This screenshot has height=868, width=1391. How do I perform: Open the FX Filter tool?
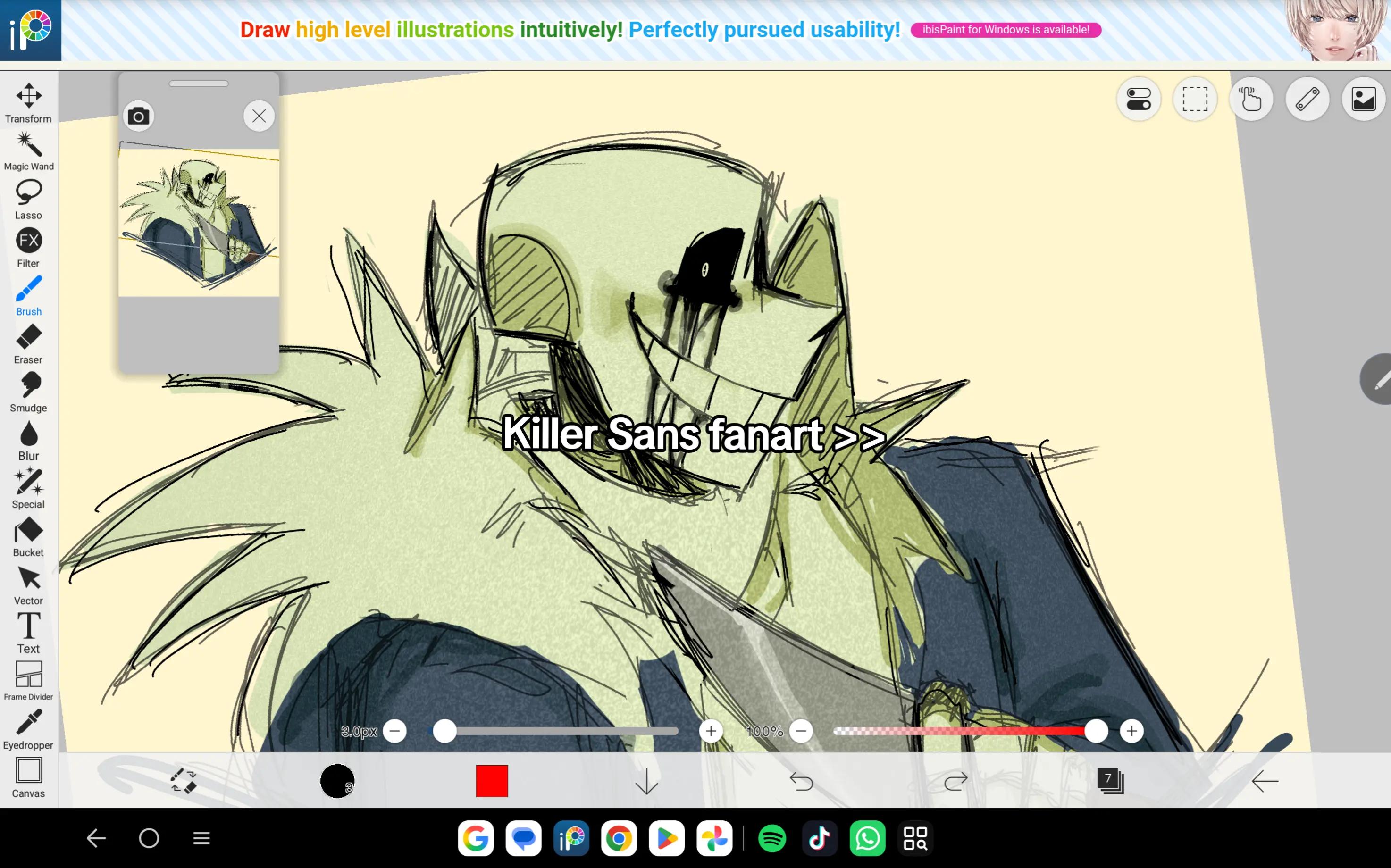[x=29, y=247]
